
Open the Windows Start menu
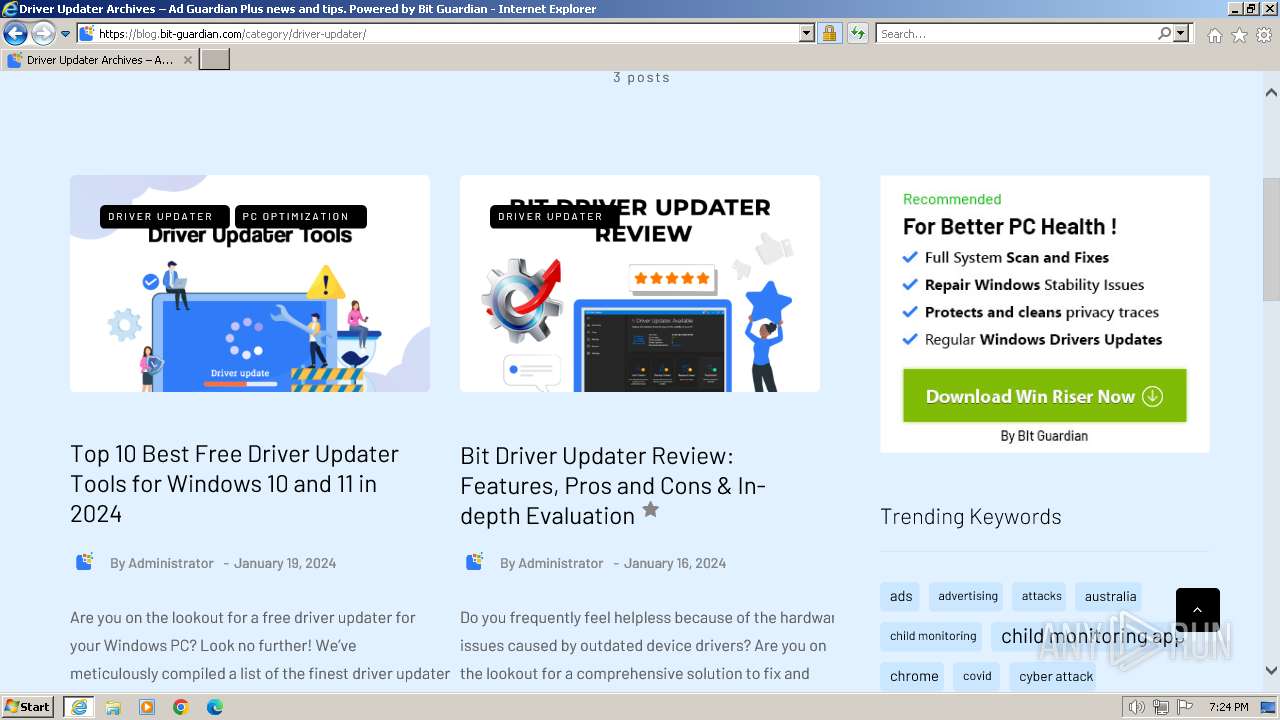coord(28,707)
